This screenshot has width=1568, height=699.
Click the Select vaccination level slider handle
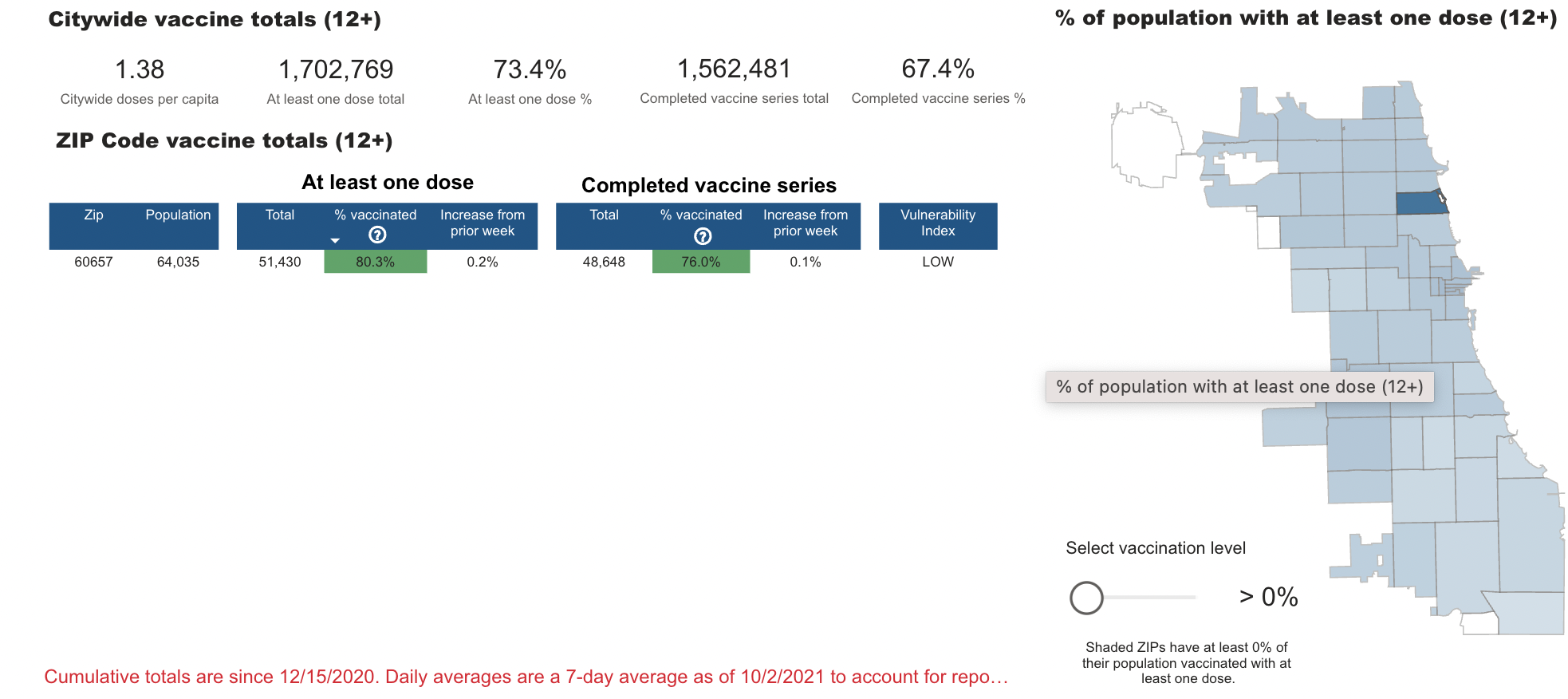(x=1086, y=597)
